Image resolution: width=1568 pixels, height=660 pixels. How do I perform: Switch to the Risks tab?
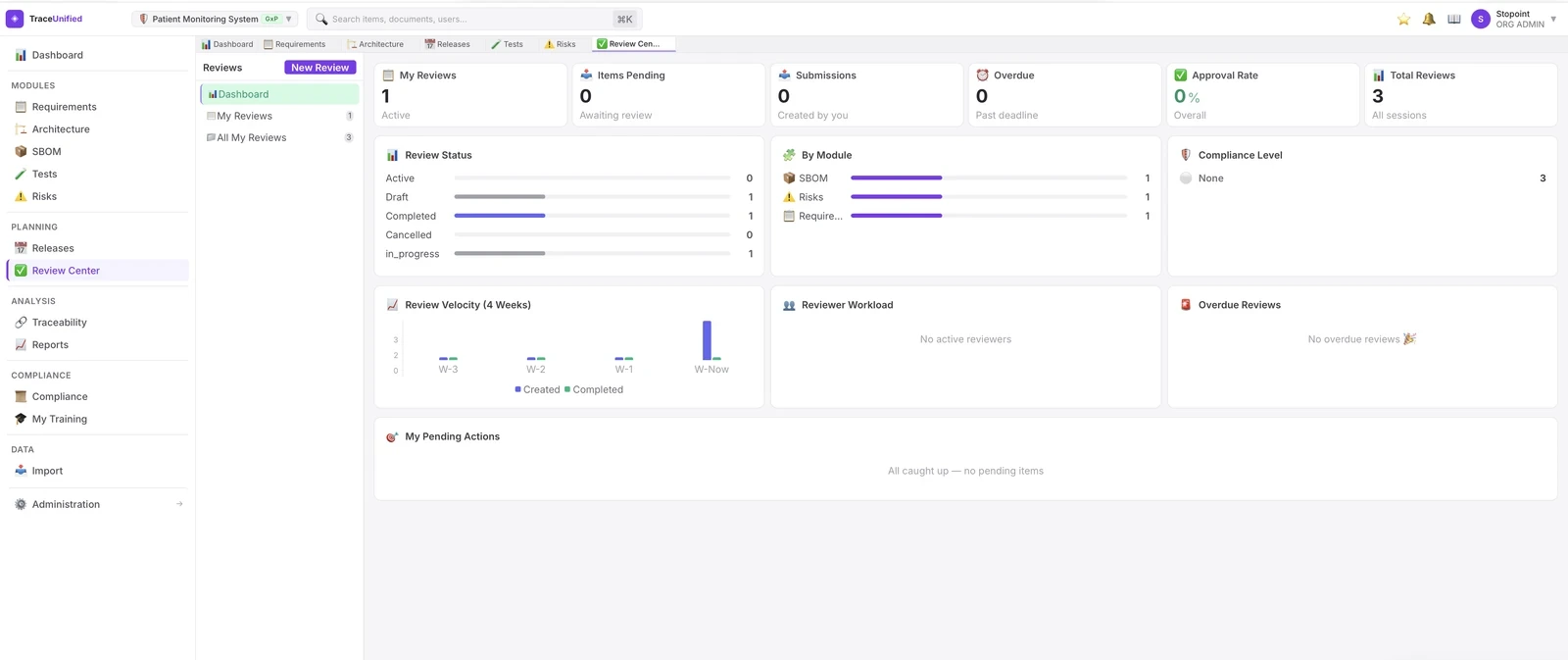coord(561,44)
